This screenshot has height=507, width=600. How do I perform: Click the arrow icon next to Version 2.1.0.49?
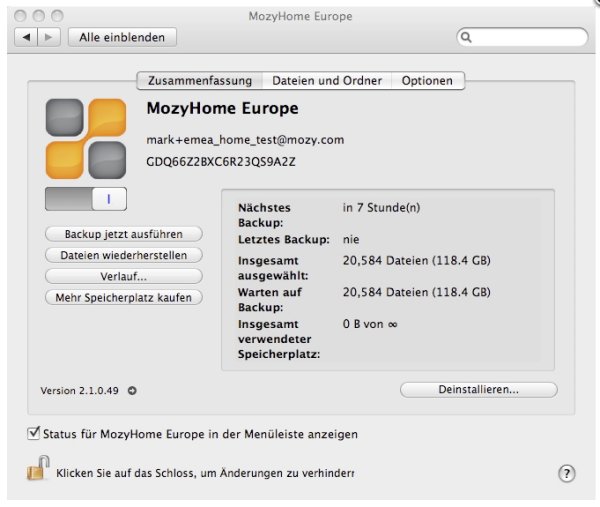click(132, 391)
